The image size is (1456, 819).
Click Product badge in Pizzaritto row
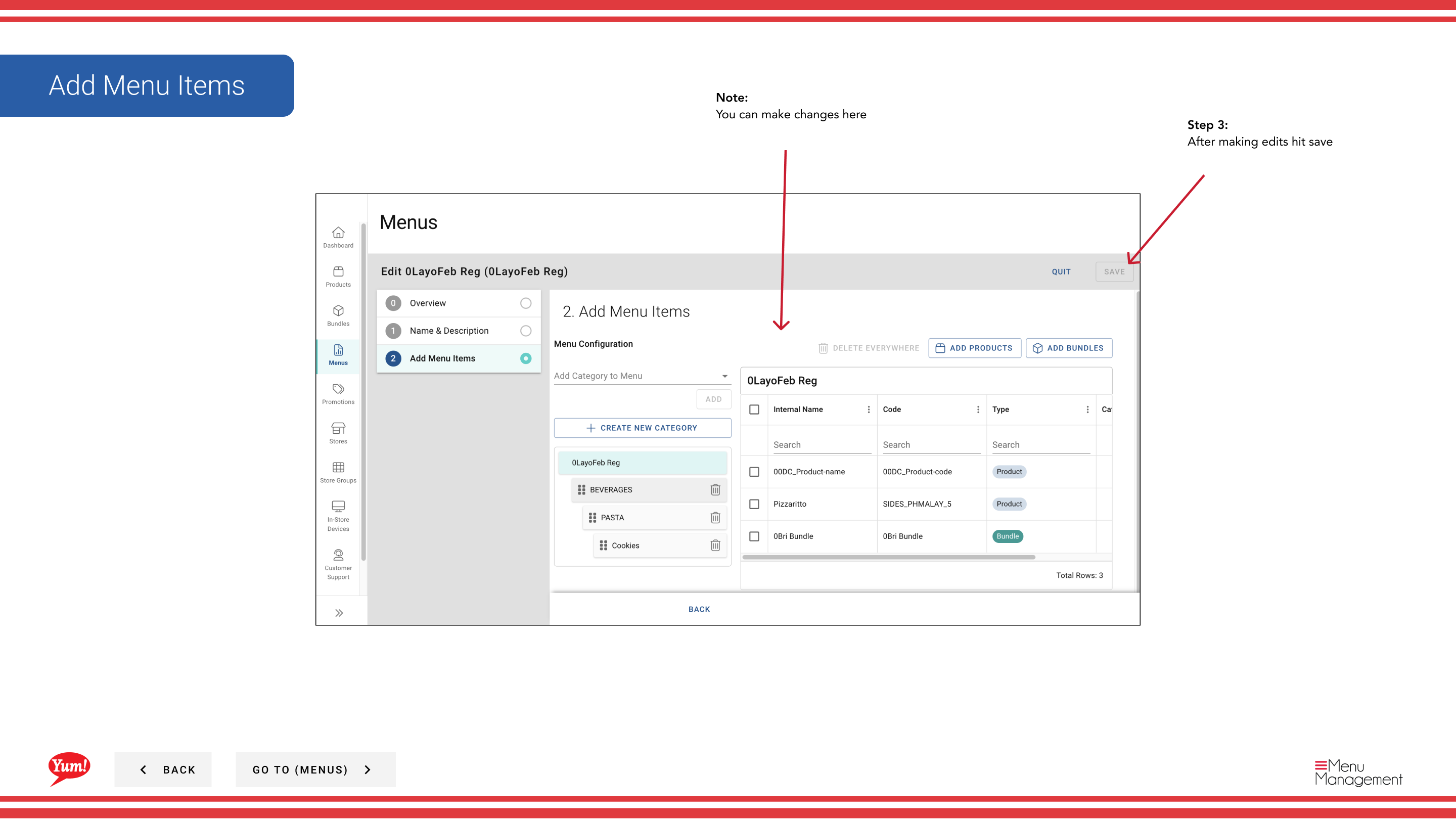point(1009,504)
